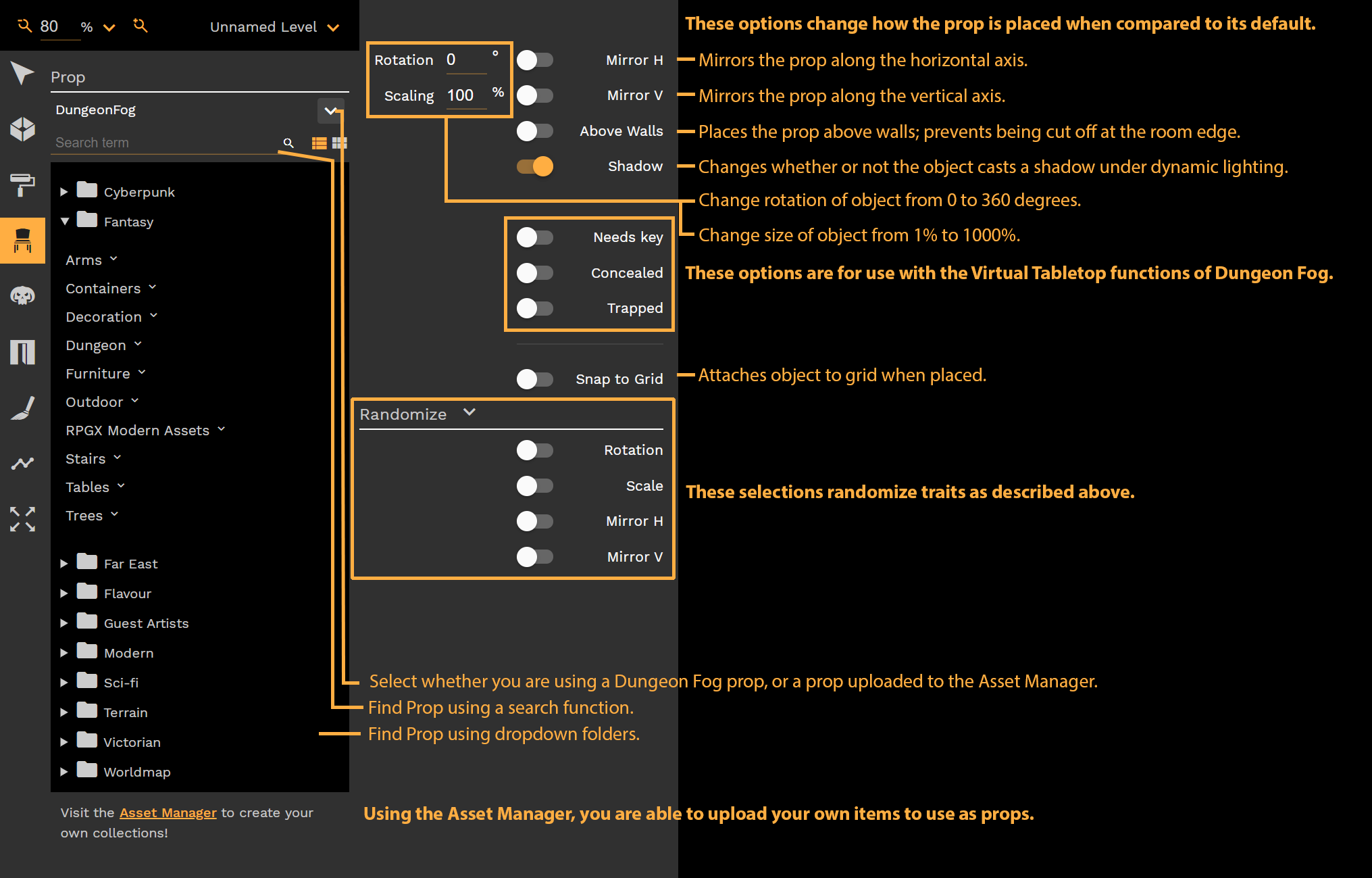Click the Terrain folder icon
Screen dimensions: 1372x878
click(x=86, y=710)
